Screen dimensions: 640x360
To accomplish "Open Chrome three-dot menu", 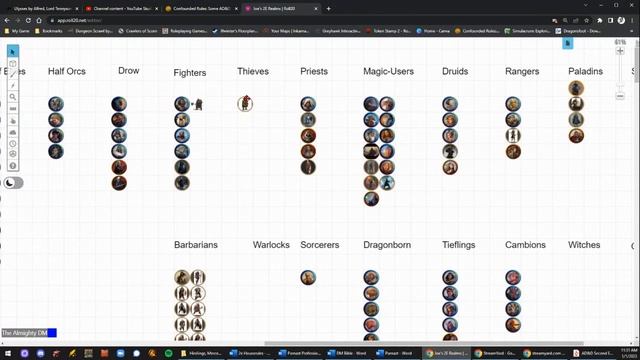I will point(633,20).
